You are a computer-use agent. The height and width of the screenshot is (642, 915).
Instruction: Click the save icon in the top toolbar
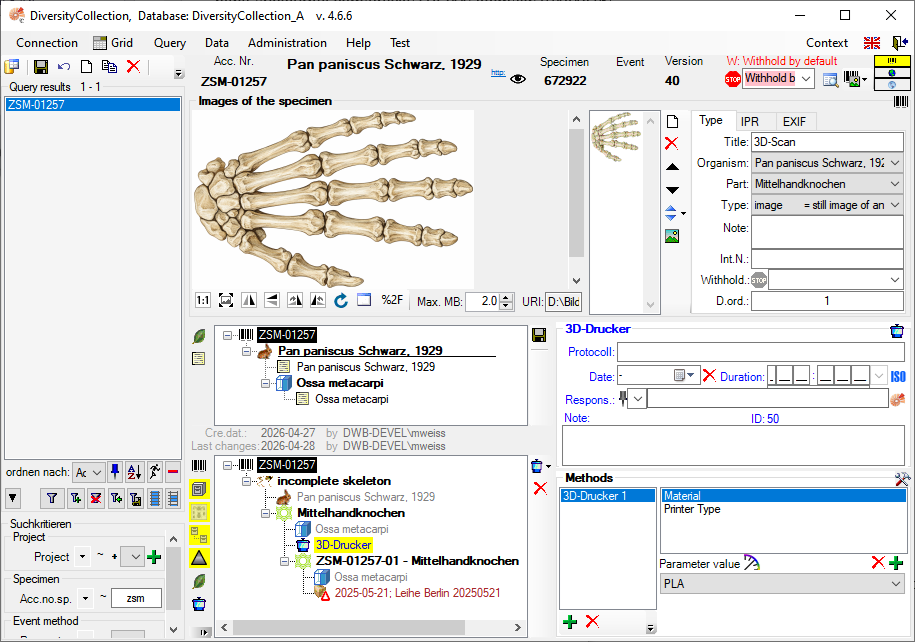(41, 67)
